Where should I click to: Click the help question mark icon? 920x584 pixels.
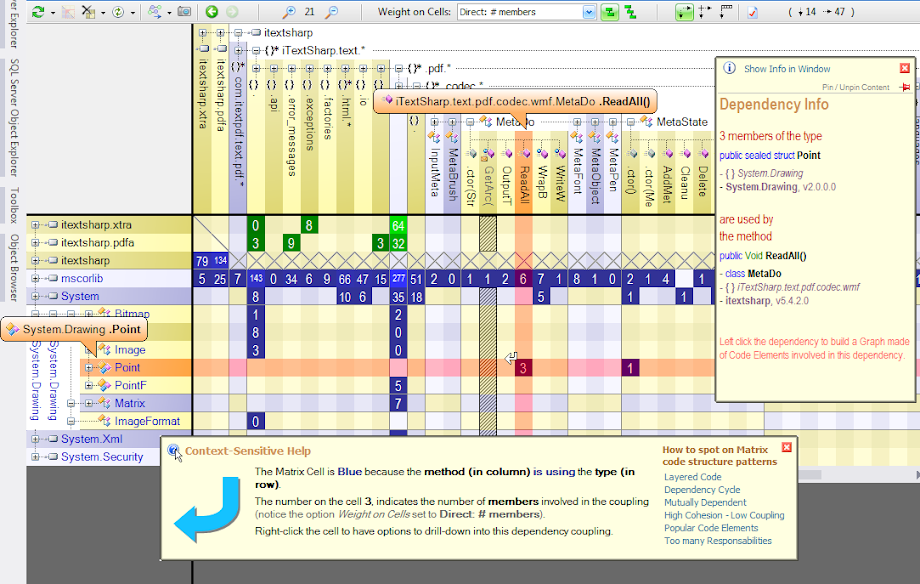coord(174,451)
